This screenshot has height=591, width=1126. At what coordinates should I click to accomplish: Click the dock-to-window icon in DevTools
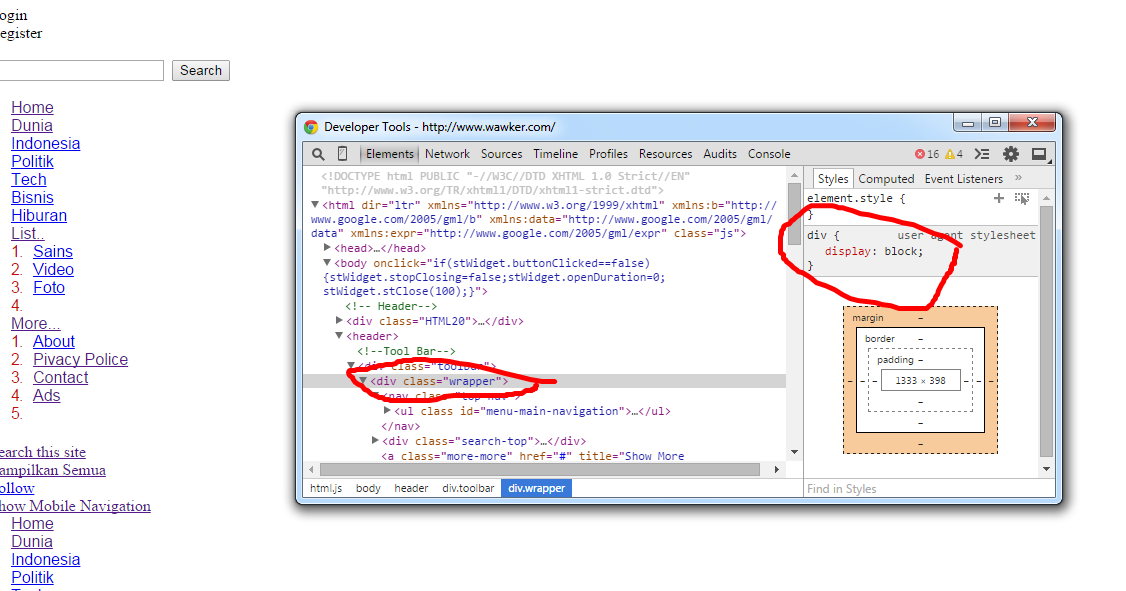(x=1039, y=154)
